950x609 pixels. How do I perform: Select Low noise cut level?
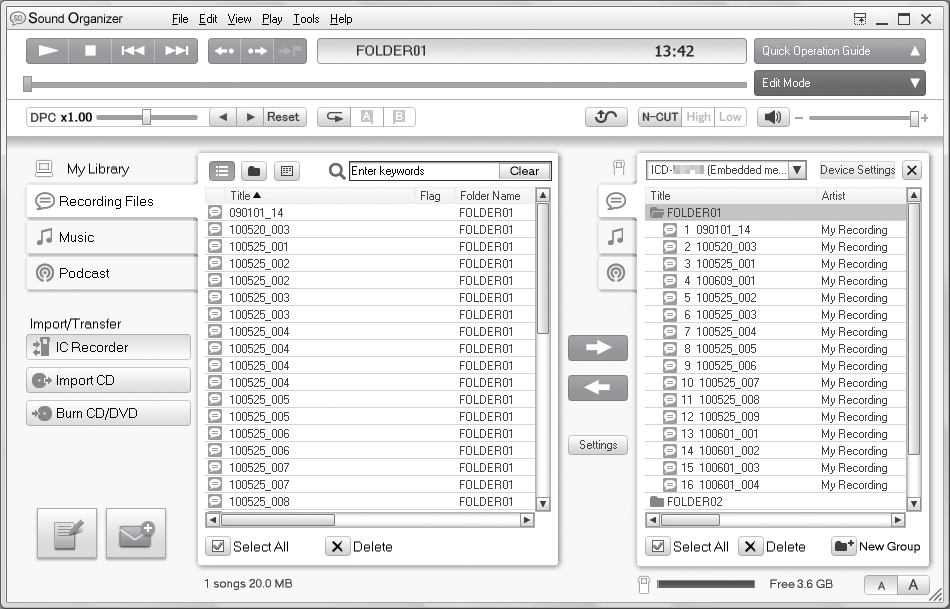coord(730,117)
